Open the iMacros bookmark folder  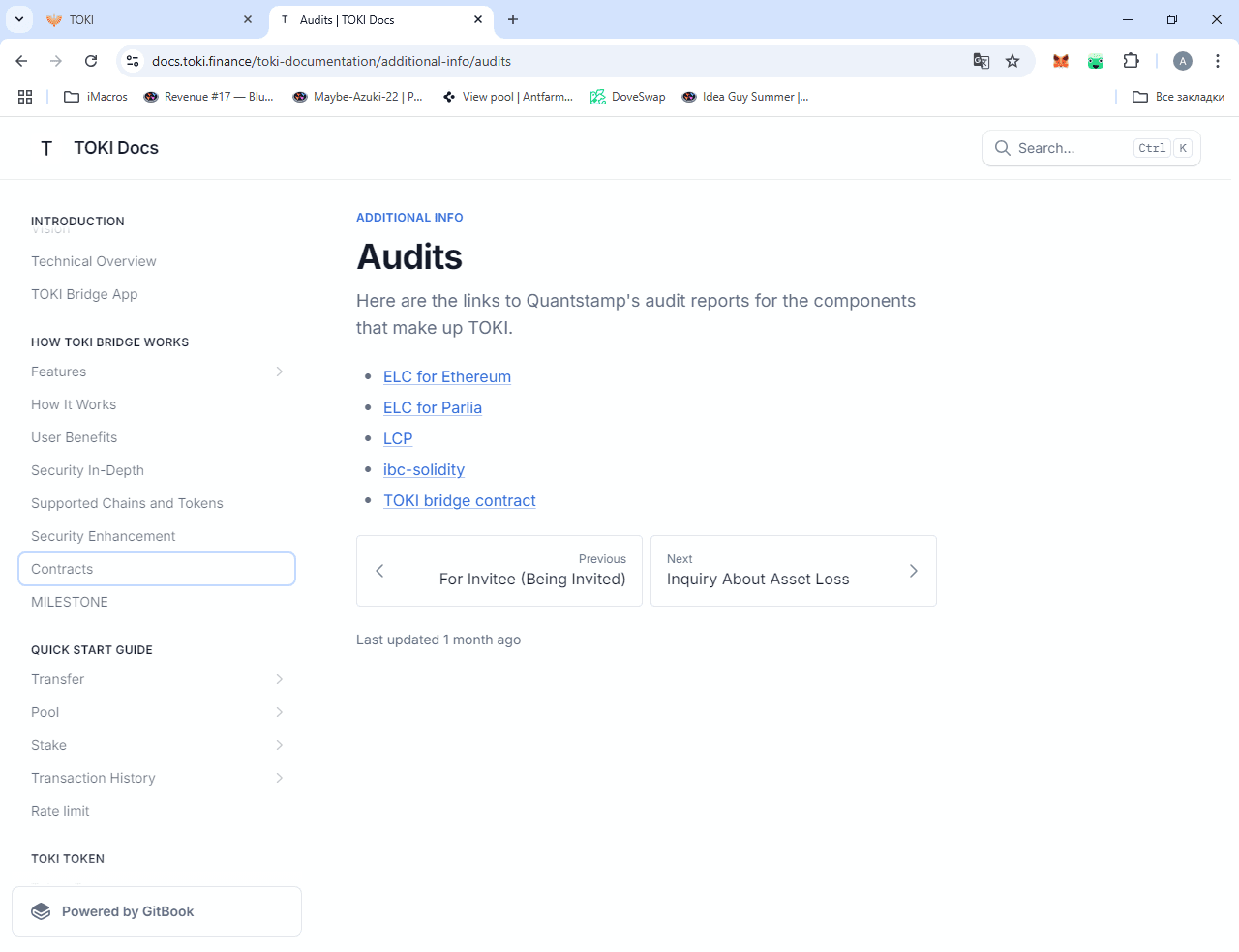96,97
